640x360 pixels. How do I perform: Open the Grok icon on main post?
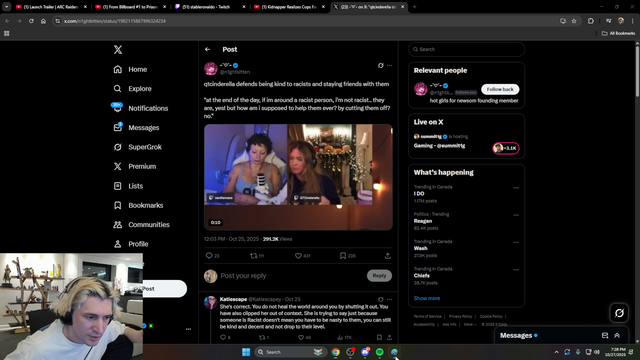(380, 65)
